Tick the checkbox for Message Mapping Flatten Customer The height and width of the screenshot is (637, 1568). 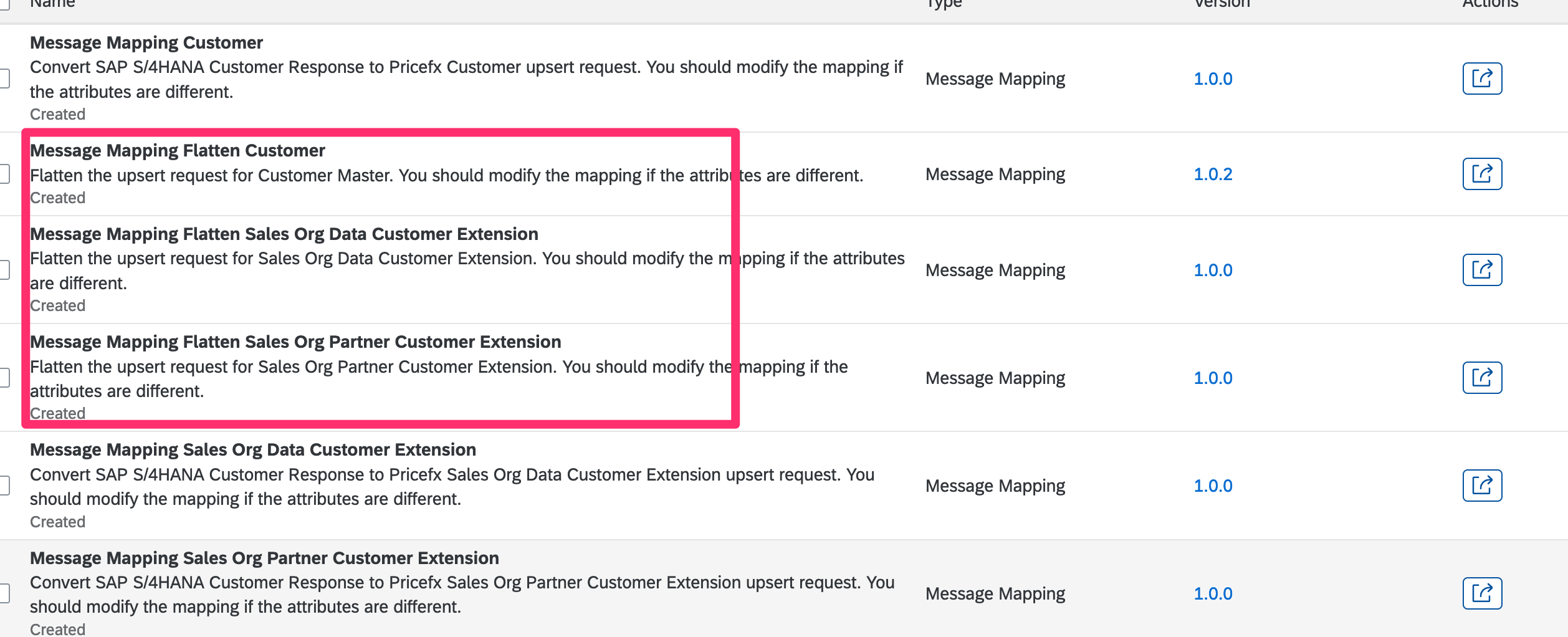[x=4, y=174]
